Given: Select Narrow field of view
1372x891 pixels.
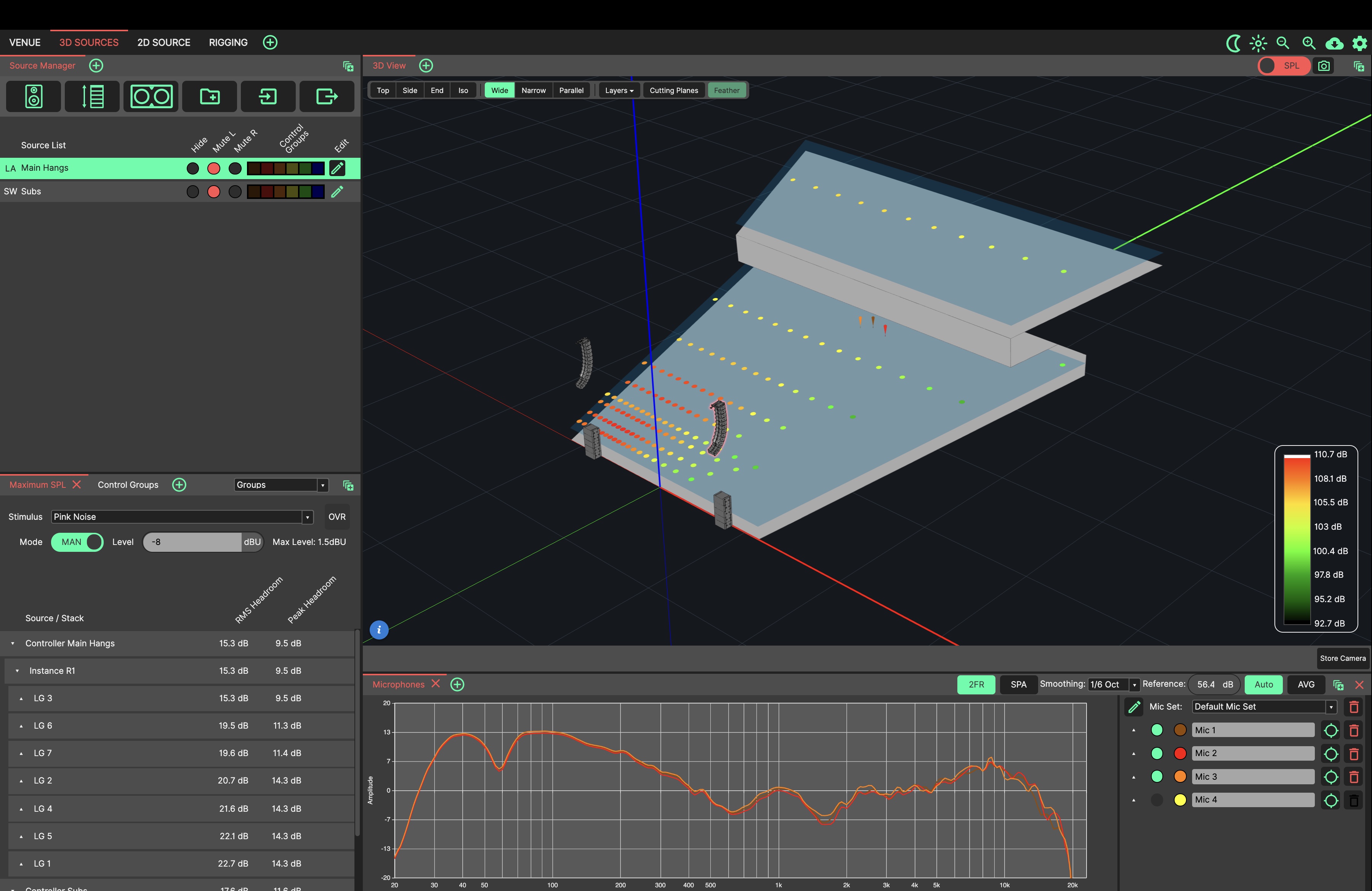Looking at the screenshot, I should [x=533, y=90].
